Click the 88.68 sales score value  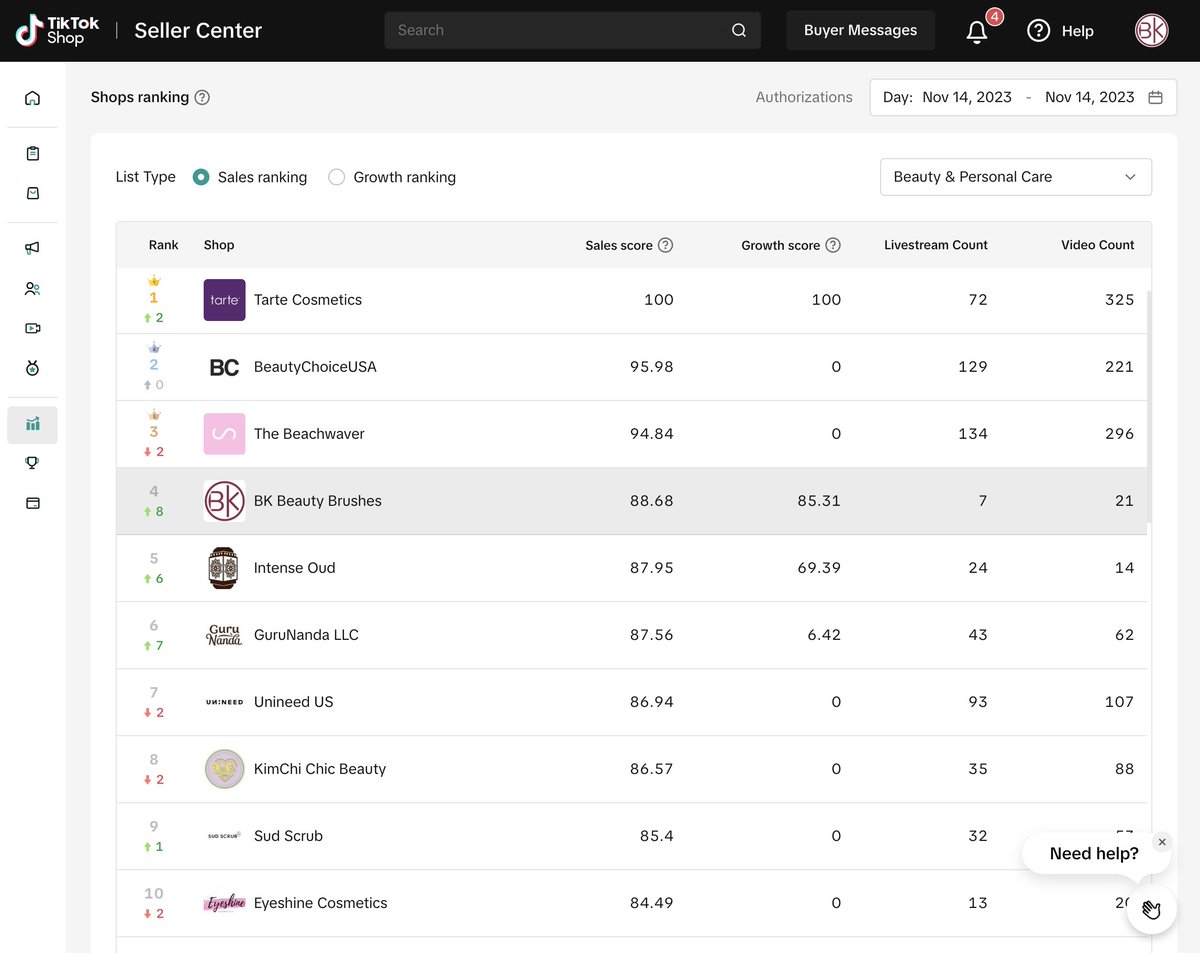652,501
